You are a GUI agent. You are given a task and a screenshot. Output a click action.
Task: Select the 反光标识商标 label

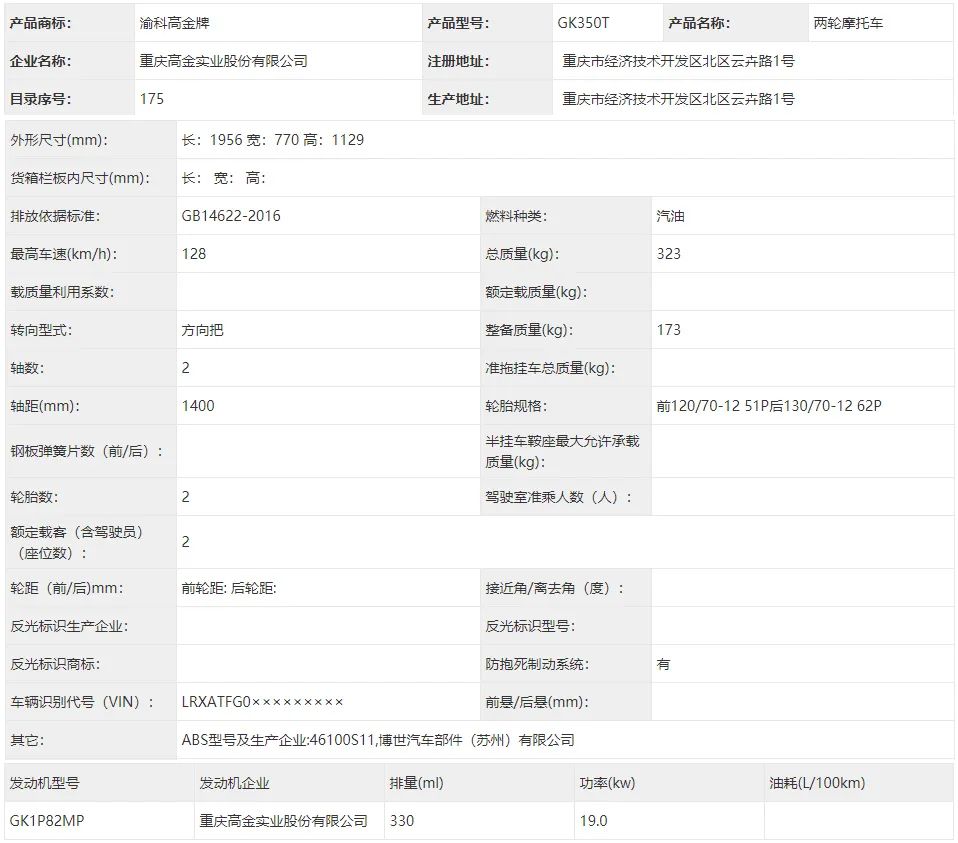[x=55, y=665]
